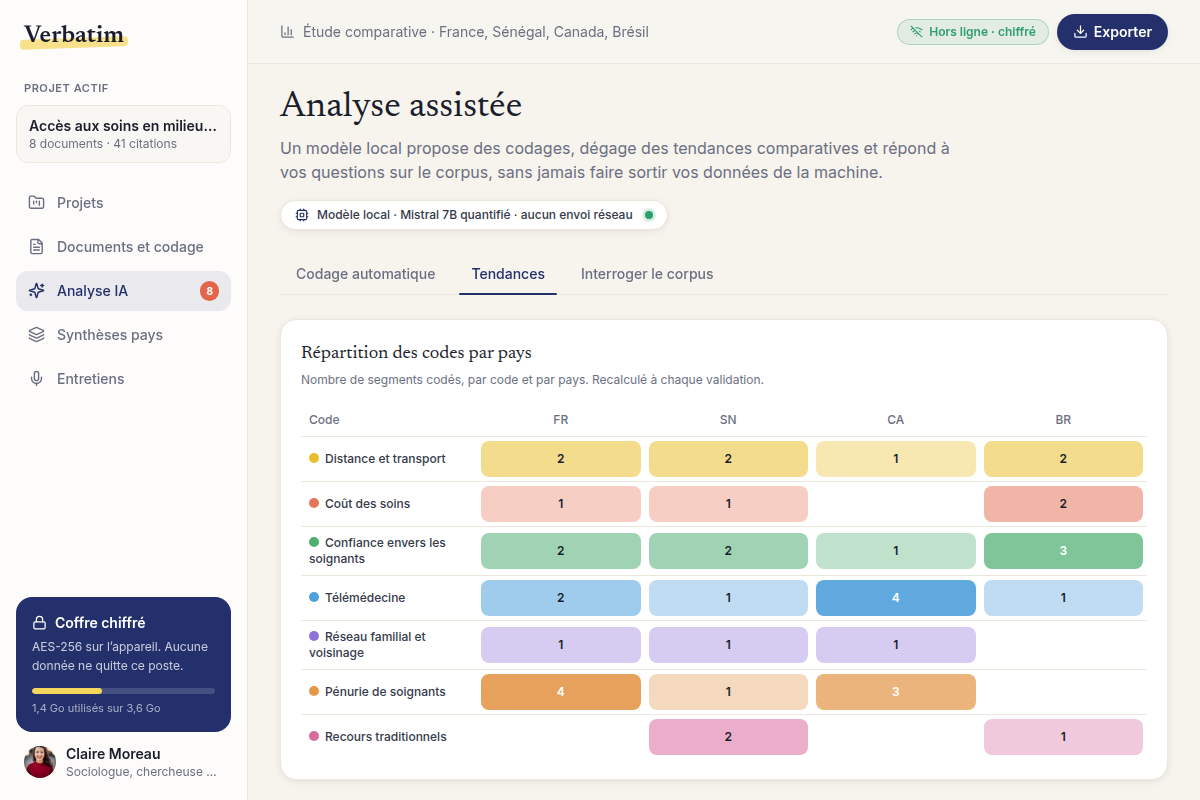1200x800 pixels.
Task: Click the chart icon beside Étude comparative
Action: coord(288,32)
